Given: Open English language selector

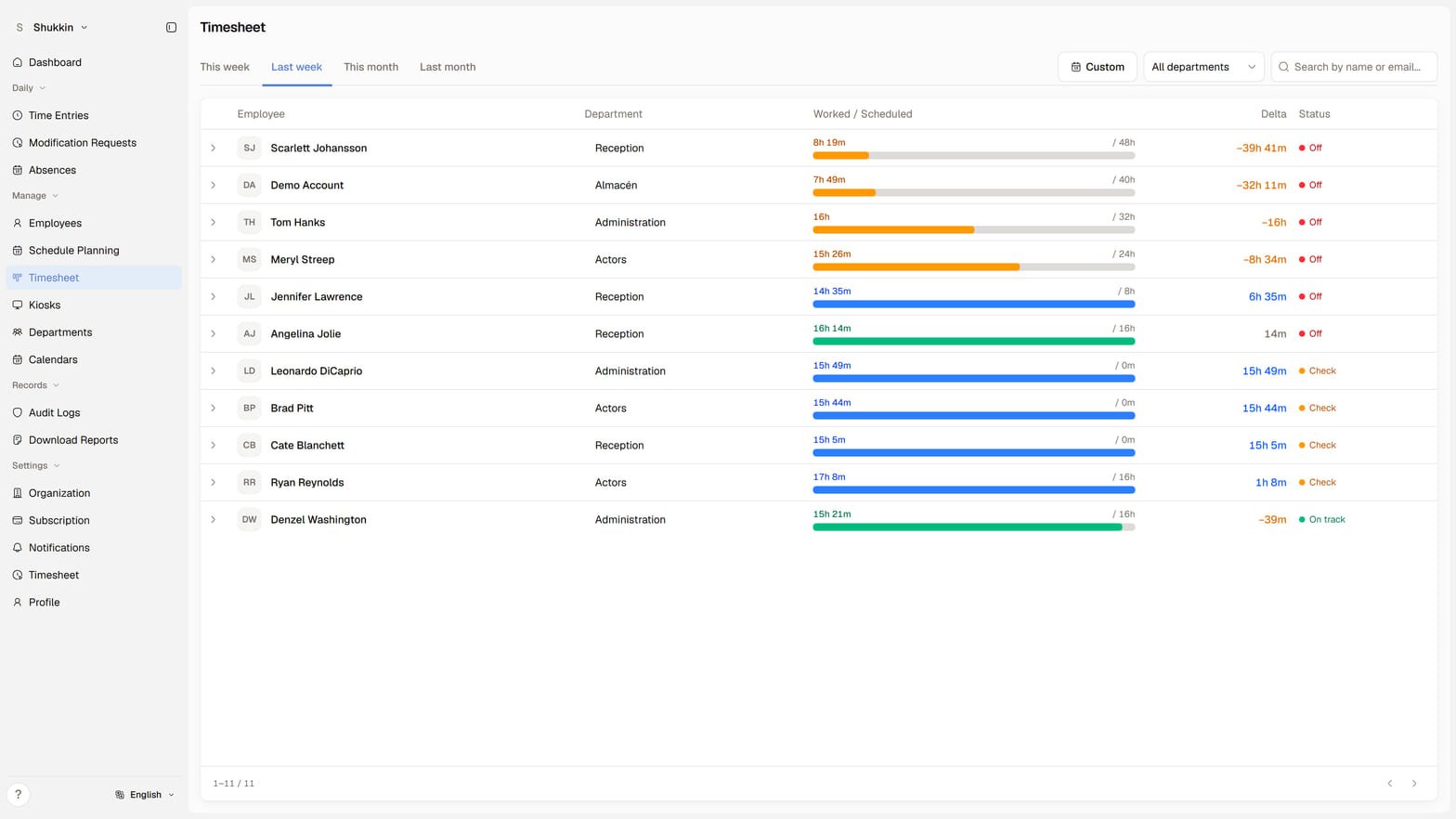Looking at the screenshot, I should pyautogui.click(x=145, y=795).
